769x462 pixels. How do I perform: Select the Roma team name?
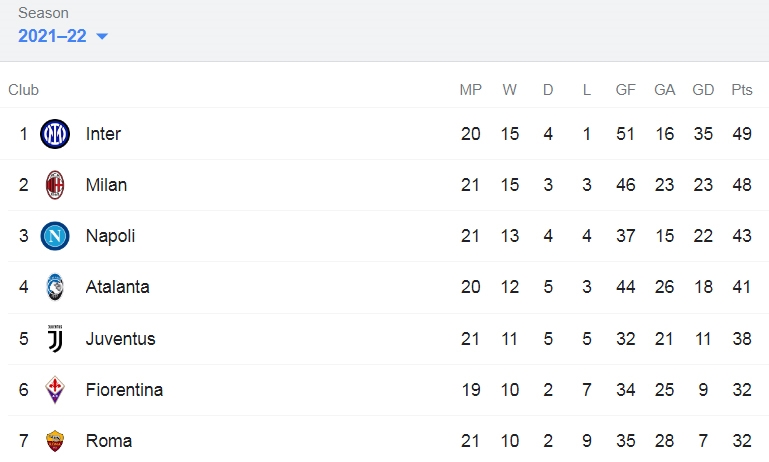click(x=109, y=441)
